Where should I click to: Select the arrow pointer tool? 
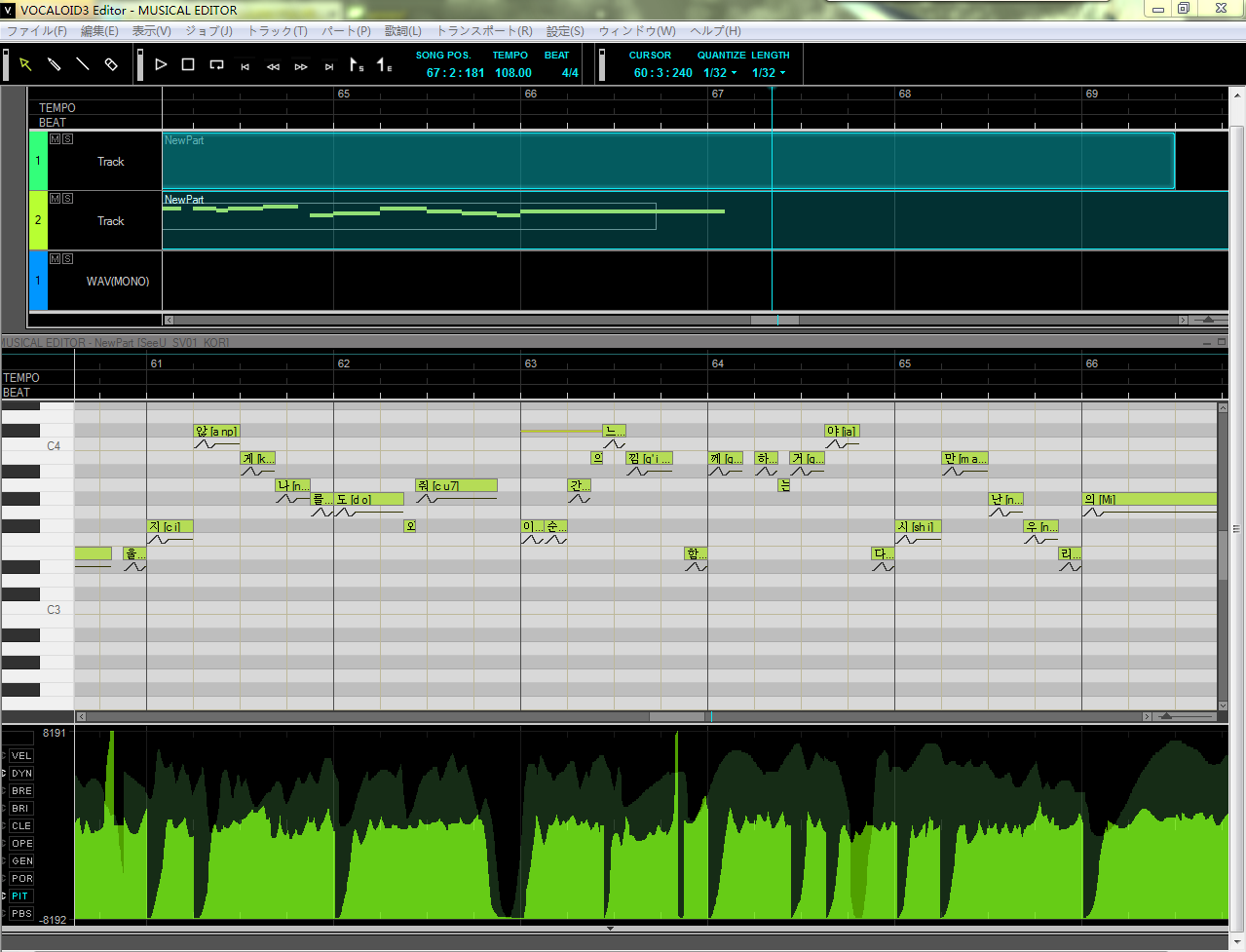(x=25, y=64)
